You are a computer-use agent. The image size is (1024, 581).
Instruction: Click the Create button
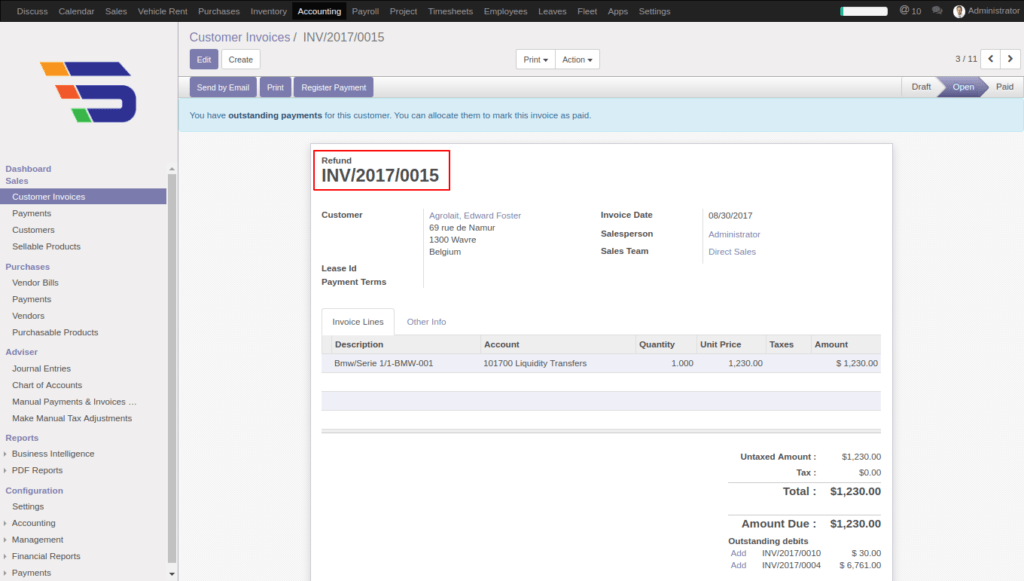(x=240, y=59)
